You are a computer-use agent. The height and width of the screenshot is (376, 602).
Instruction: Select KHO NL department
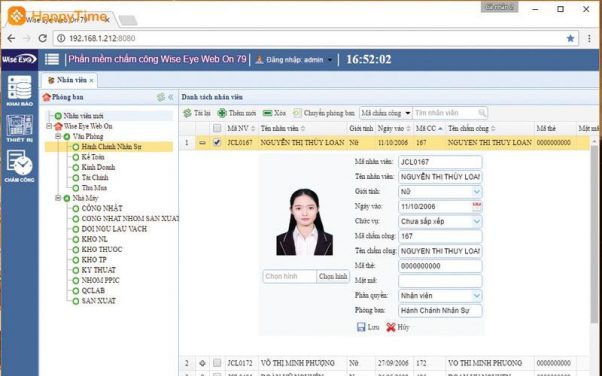click(x=94, y=239)
